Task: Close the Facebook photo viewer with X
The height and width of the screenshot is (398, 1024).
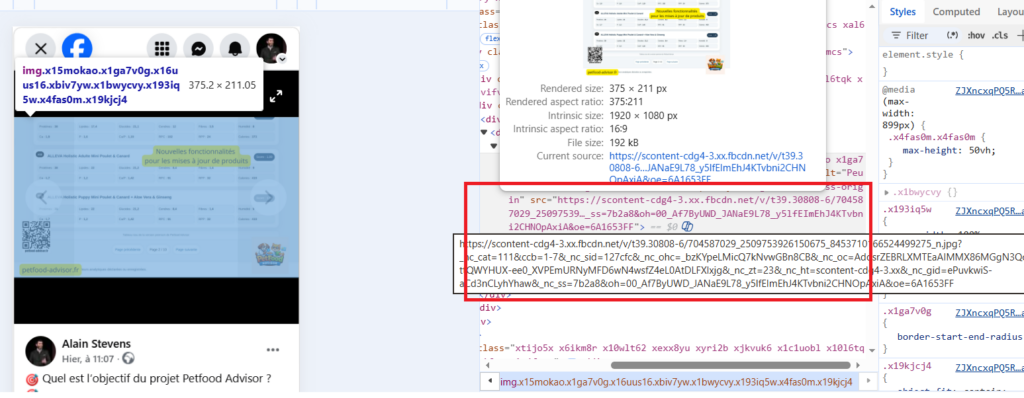Action: [x=40, y=48]
